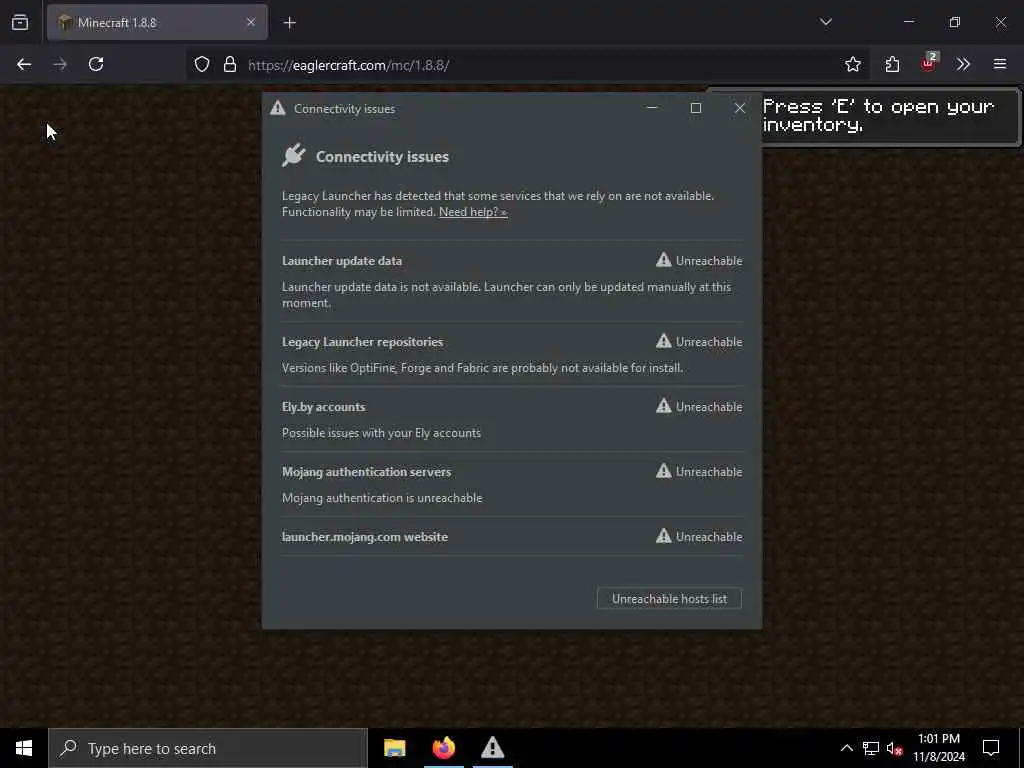The width and height of the screenshot is (1024, 768).
Task: Bookmark this page with the star icon
Action: (x=852, y=64)
